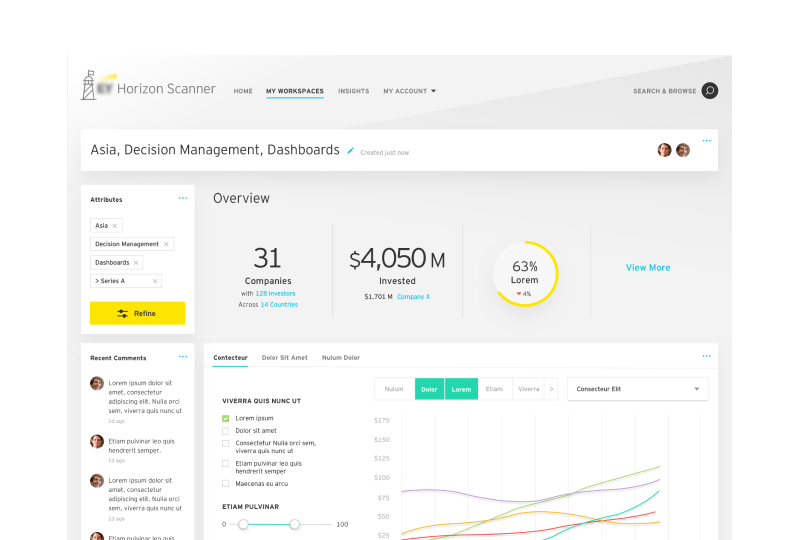Open the 128 Investors link
This screenshot has width=800, height=540.
click(276, 293)
